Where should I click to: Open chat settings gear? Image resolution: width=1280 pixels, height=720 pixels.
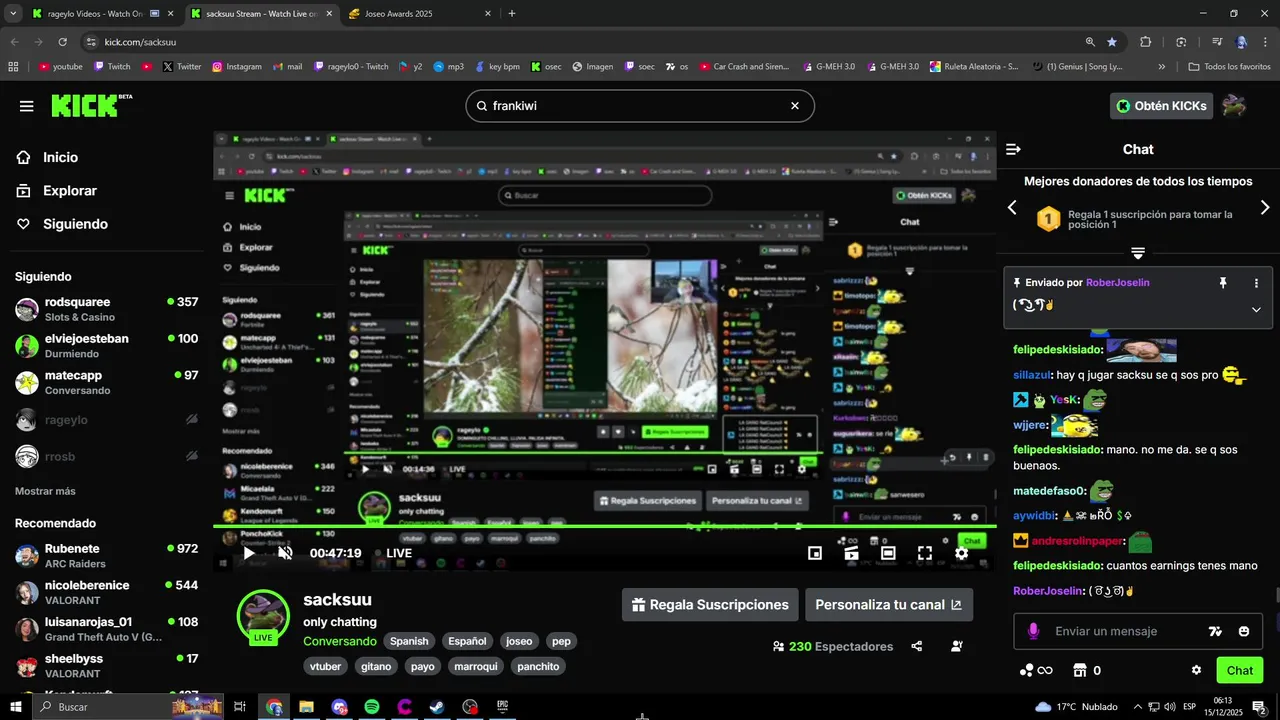click(x=1196, y=670)
